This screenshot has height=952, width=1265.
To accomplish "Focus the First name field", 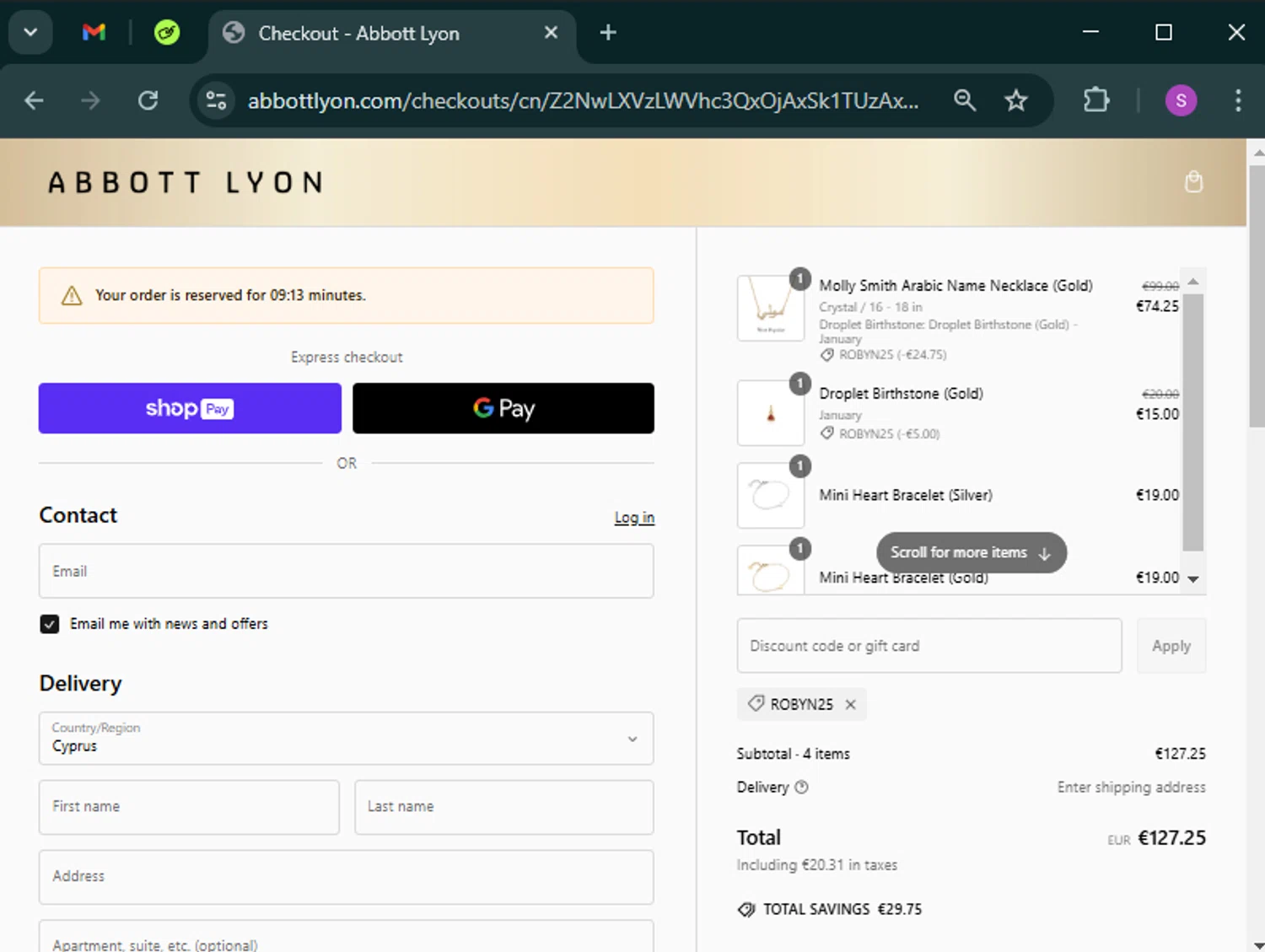I will pyautogui.click(x=189, y=807).
